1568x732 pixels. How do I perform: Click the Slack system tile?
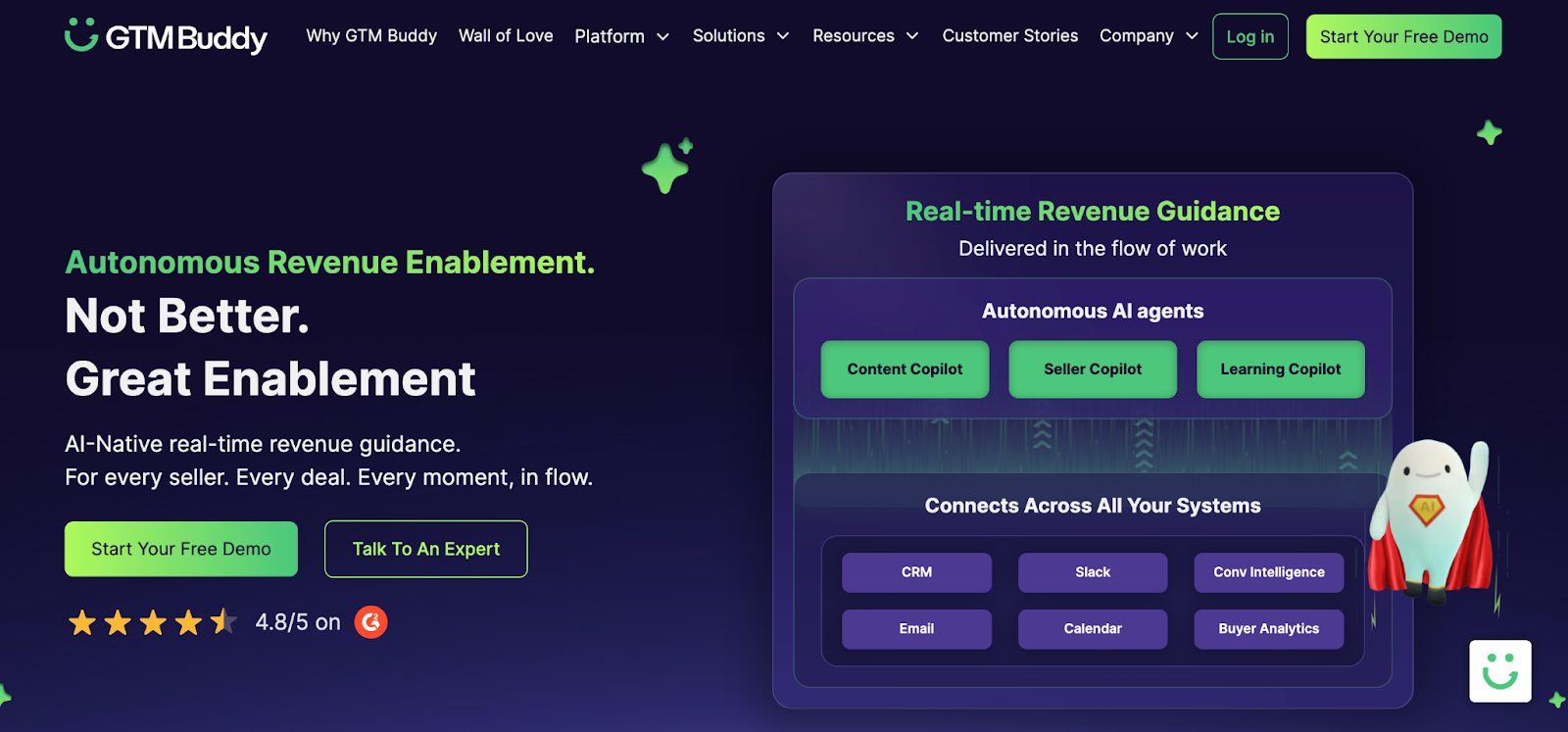click(x=1093, y=572)
